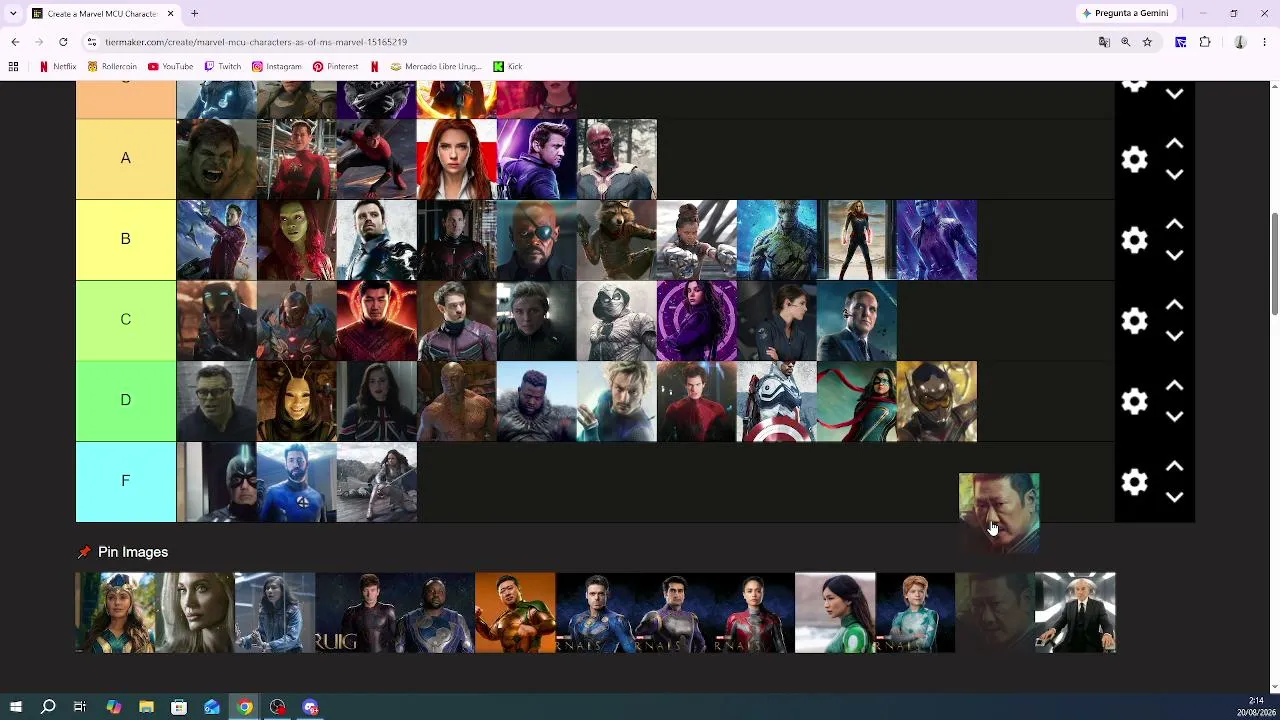This screenshot has width=1280, height=720.
Task: Select the Moon Knight image in tier C
Action: pyautogui.click(x=617, y=321)
